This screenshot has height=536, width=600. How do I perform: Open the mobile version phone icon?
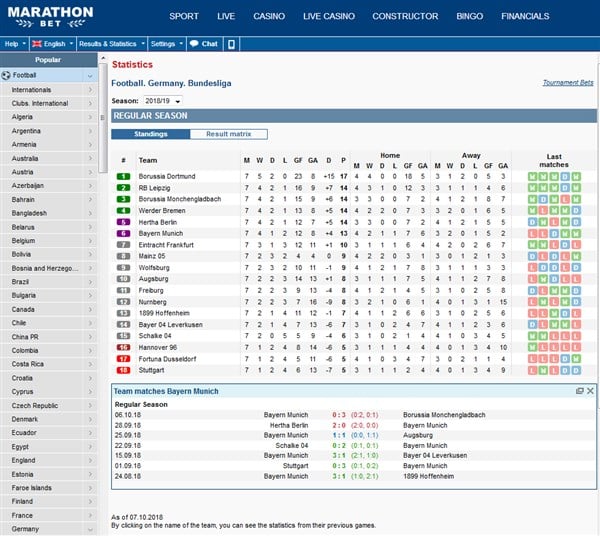[x=231, y=44]
